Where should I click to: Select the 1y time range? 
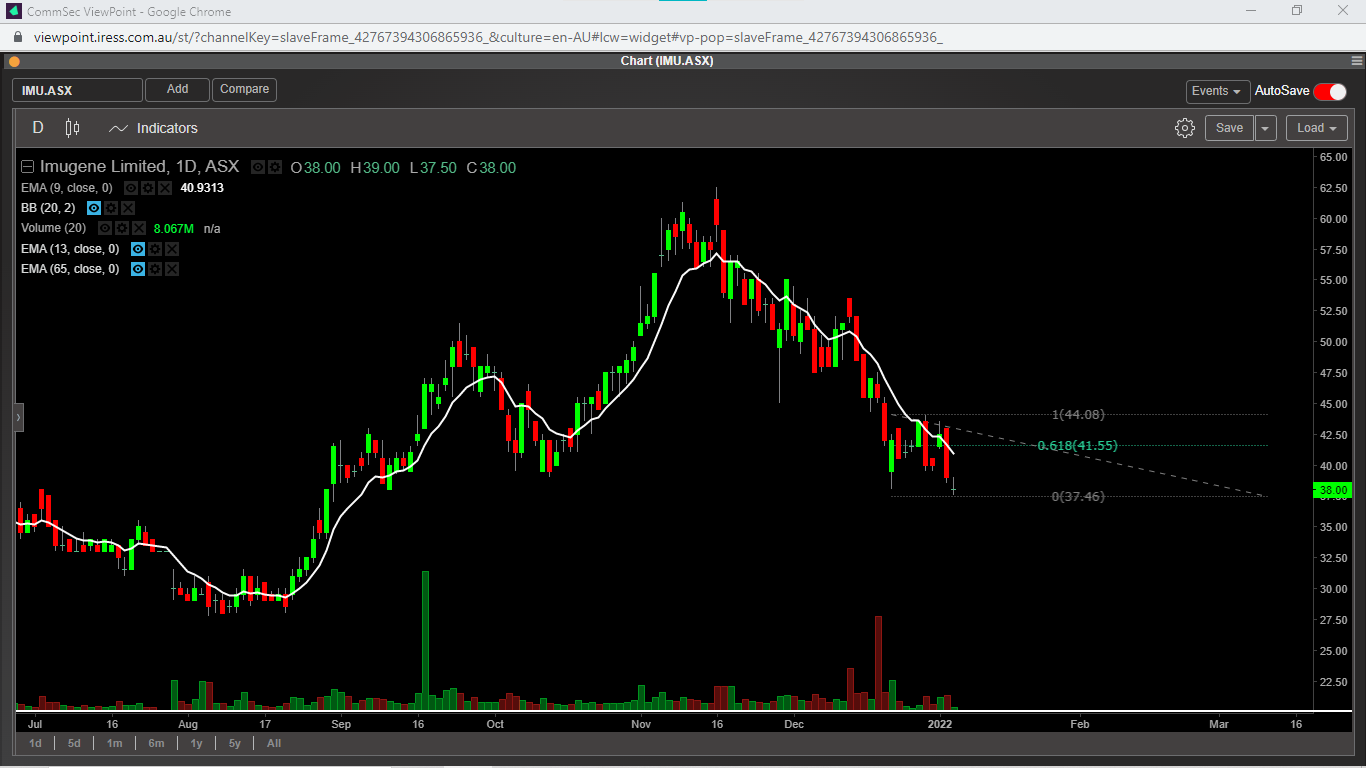click(x=196, y=743)
